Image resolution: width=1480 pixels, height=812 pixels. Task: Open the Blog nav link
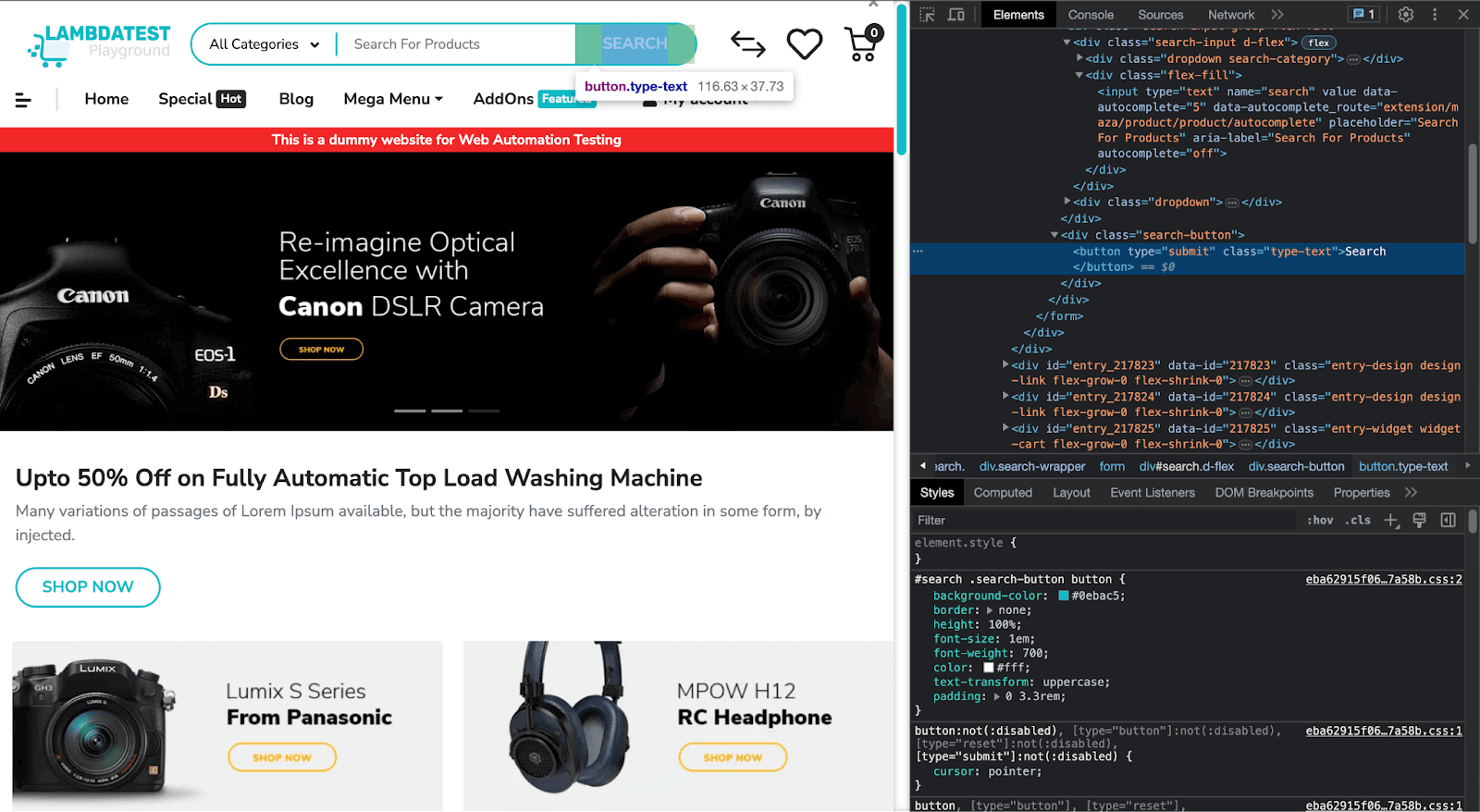click(296, 99)
